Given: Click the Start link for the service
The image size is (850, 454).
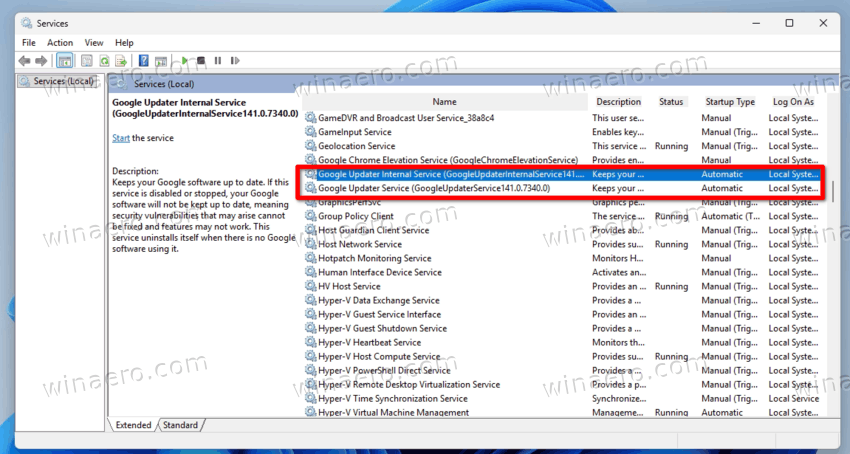Looking at the screenshot, I should (x=121, y=138).
